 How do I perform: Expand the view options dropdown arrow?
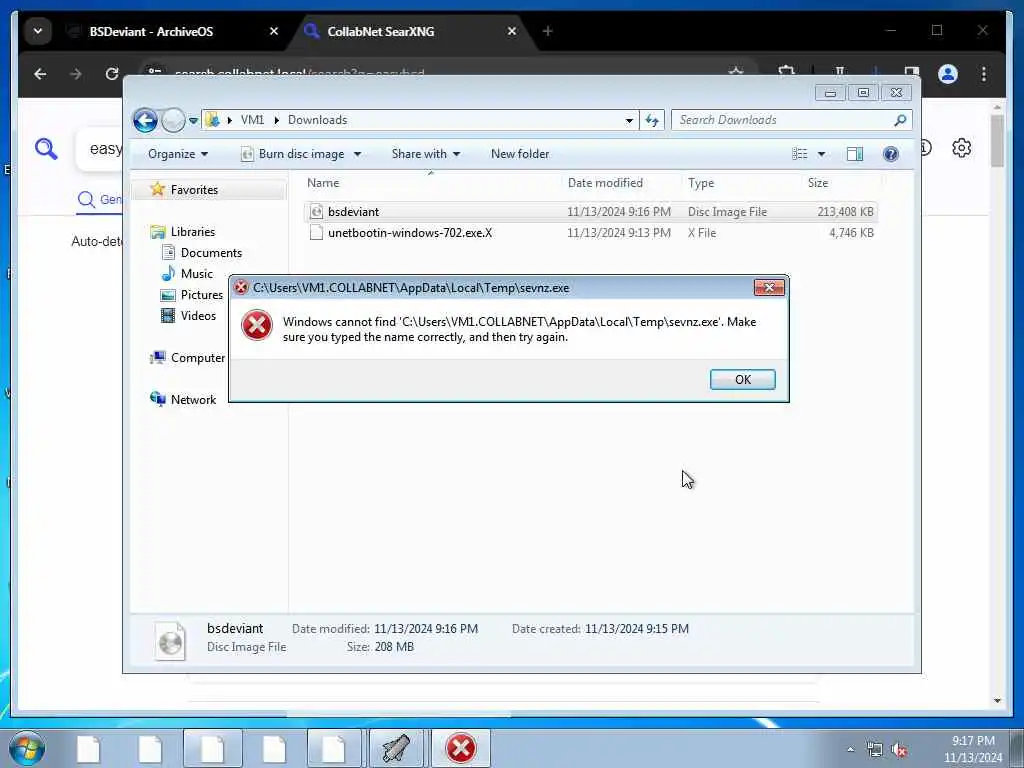coord(821,154)
